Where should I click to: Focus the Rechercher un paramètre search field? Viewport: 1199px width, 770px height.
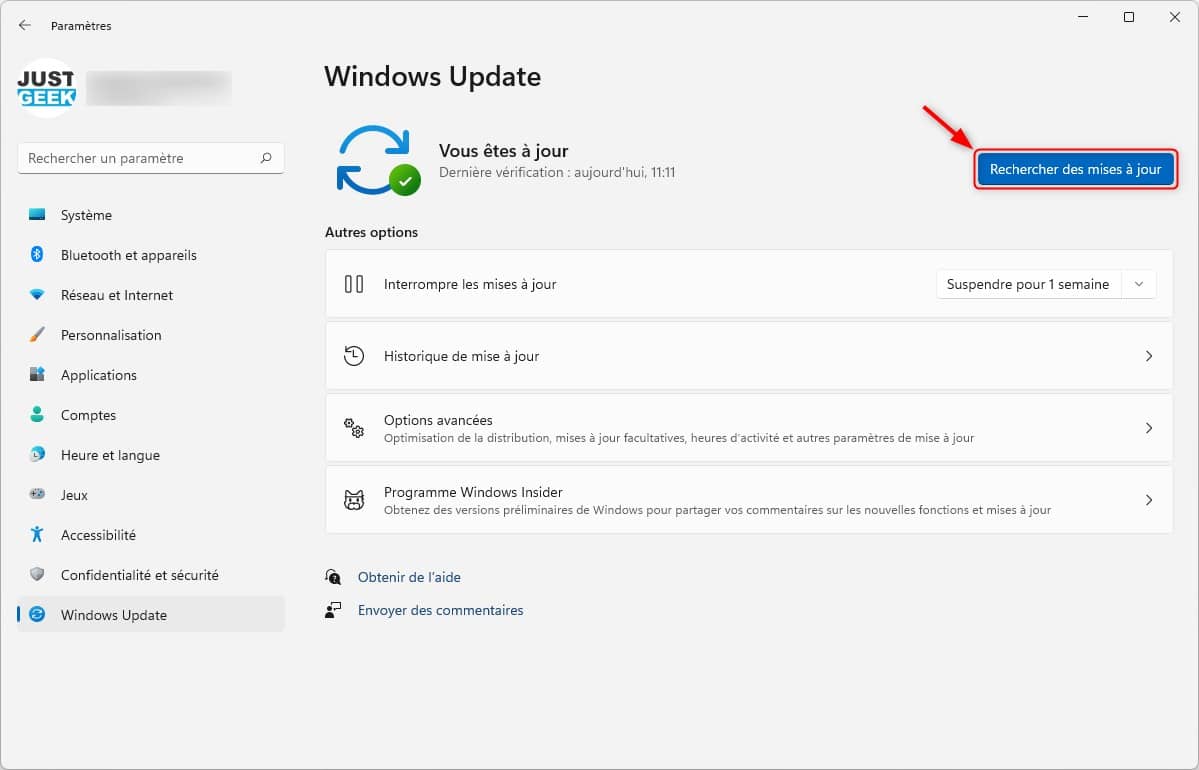coord(151,158)
